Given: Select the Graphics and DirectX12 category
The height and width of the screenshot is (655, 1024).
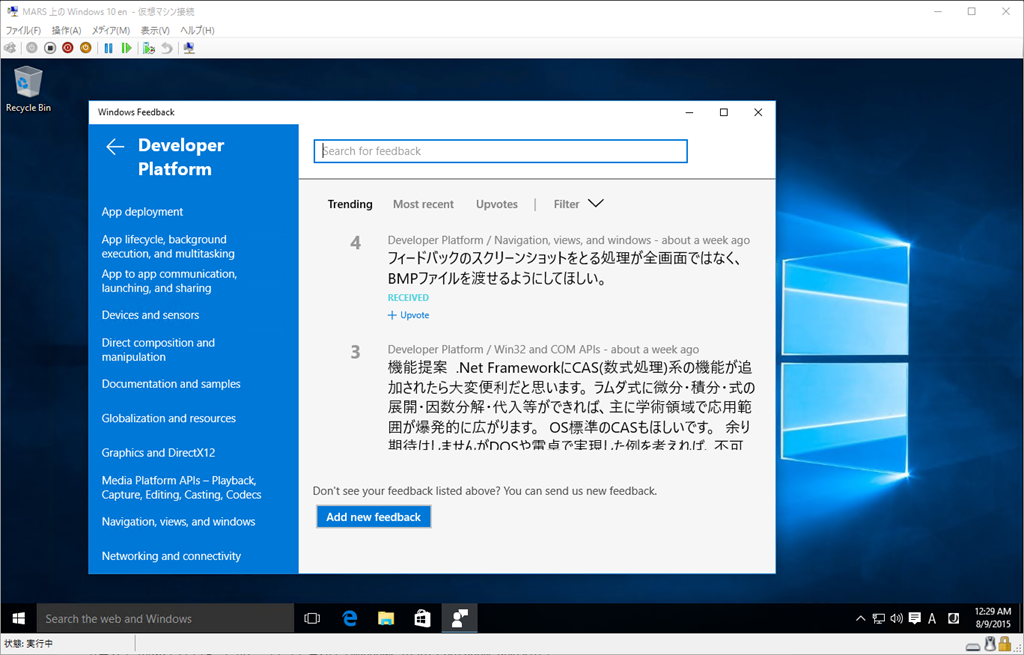Looking at the screenshot, I should tap(158, 453).
